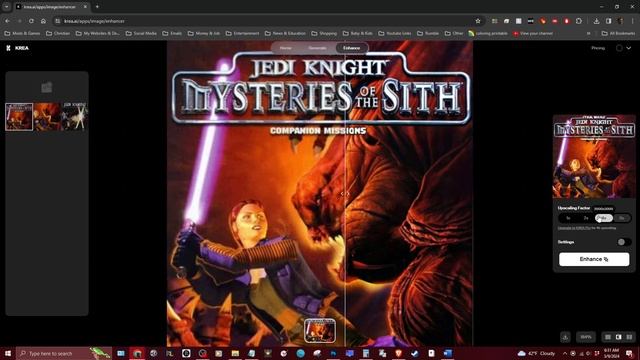Open the All Bookmarks folder

click(618, 33)
